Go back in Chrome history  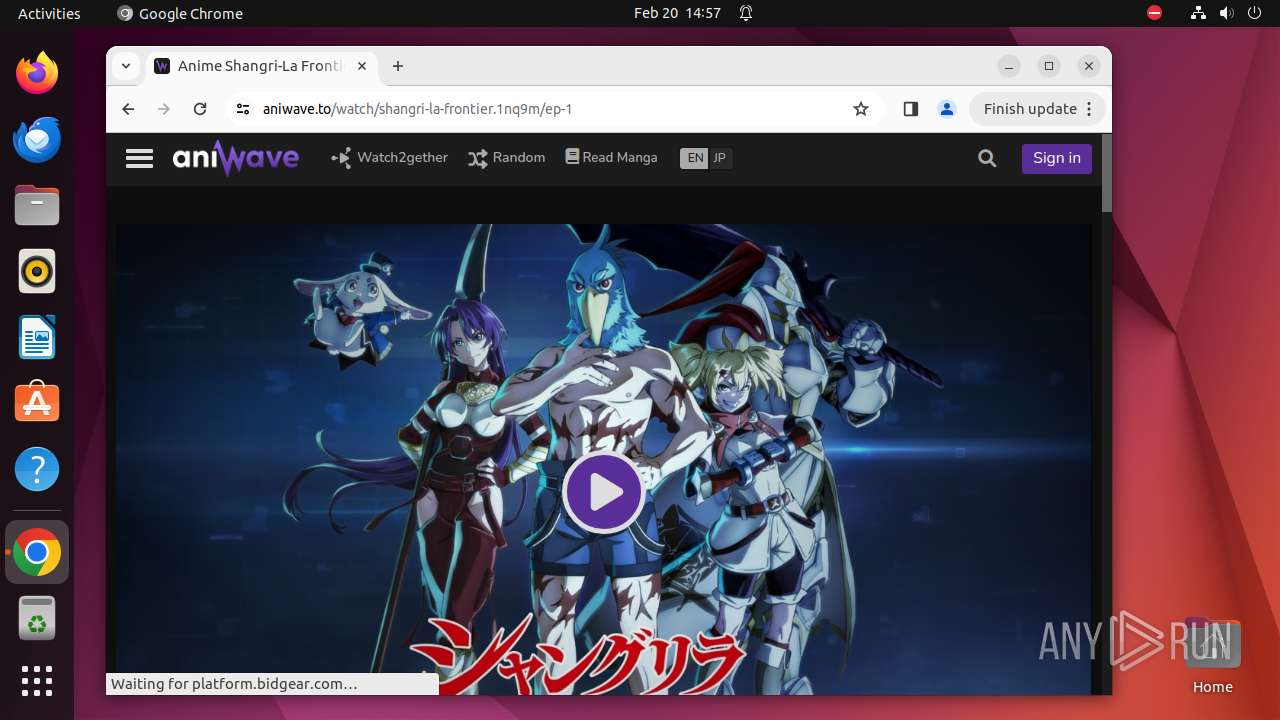tap(128, 109)
